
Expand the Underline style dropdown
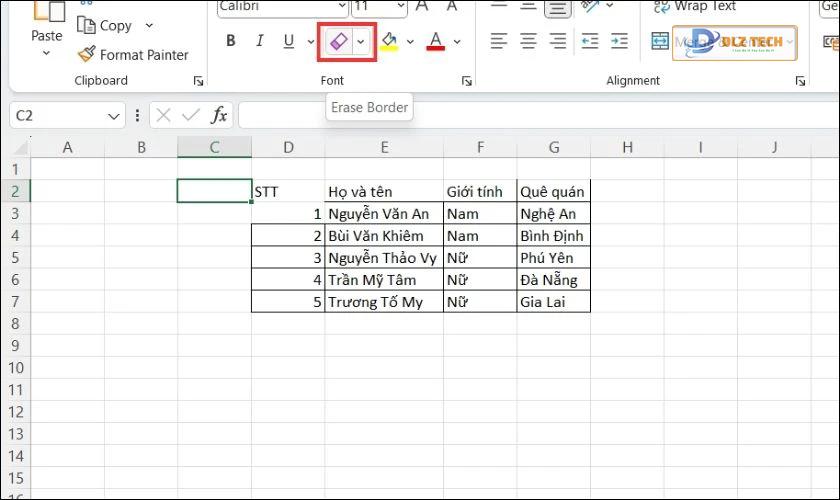point(310,41)
